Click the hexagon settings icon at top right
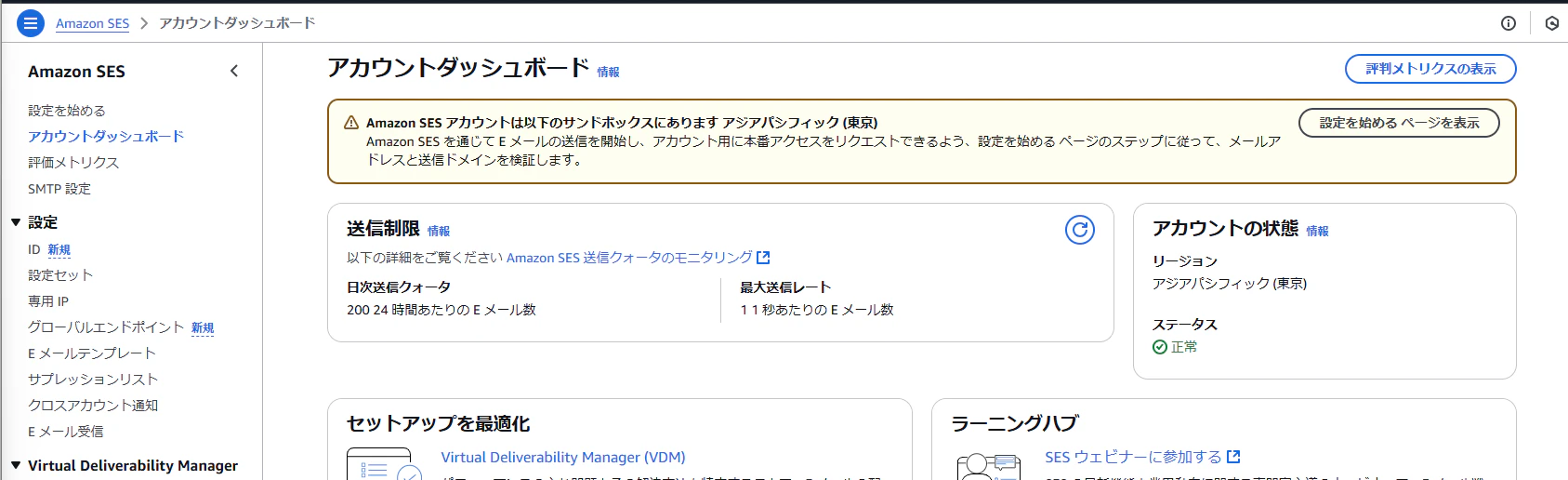 click(x=1551, y=23)
